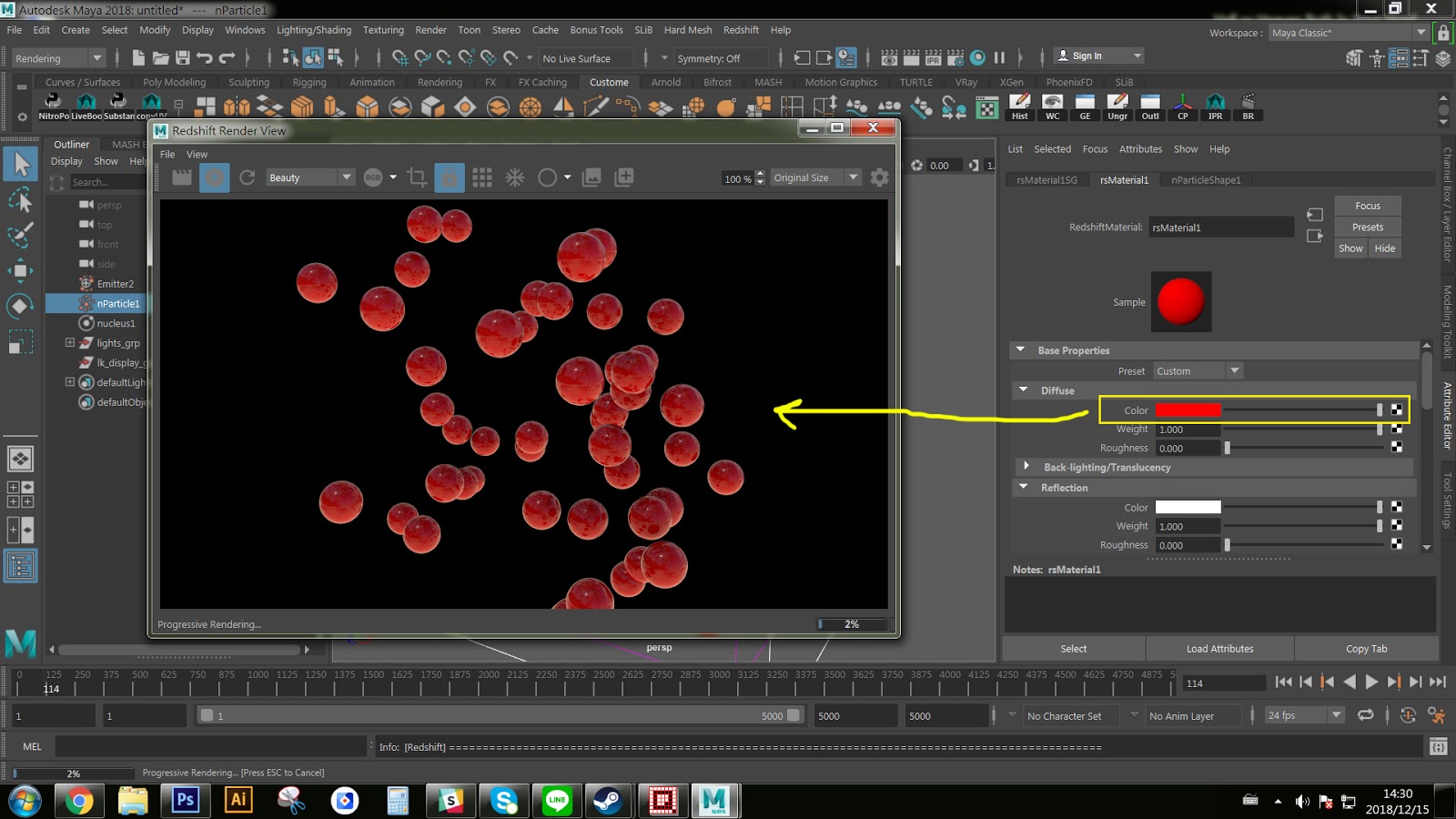Toggle IPR playback button in Render View
This screenshot has height=819, width=1456.
coord(215,177)
